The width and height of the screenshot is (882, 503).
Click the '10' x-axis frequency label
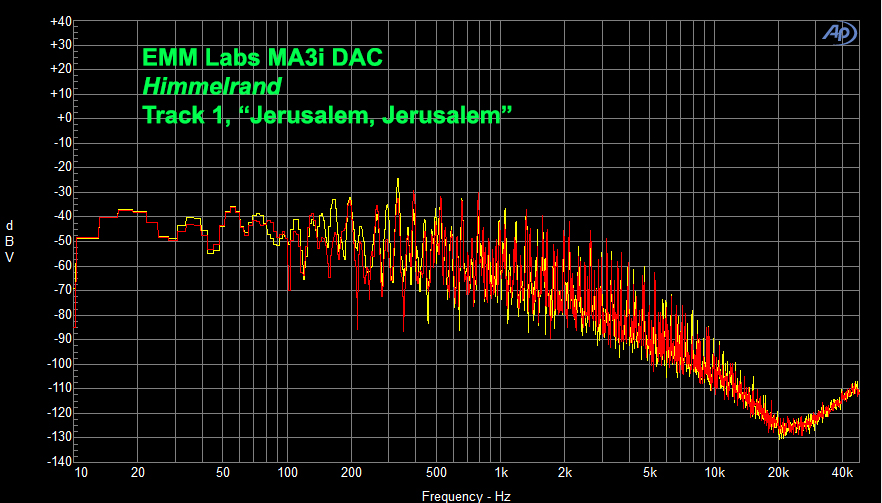tap(81, 473)
